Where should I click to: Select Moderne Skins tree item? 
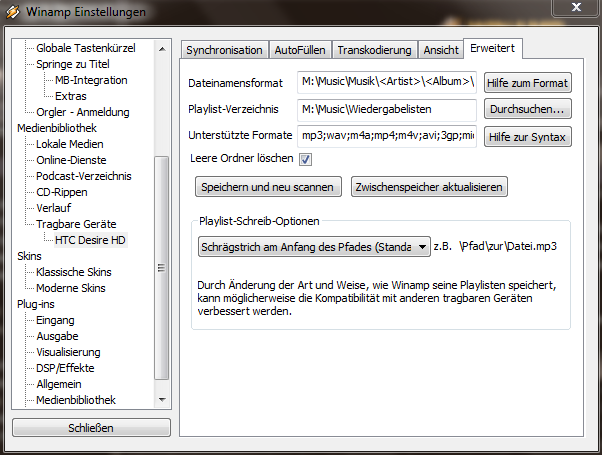point(71,288)
